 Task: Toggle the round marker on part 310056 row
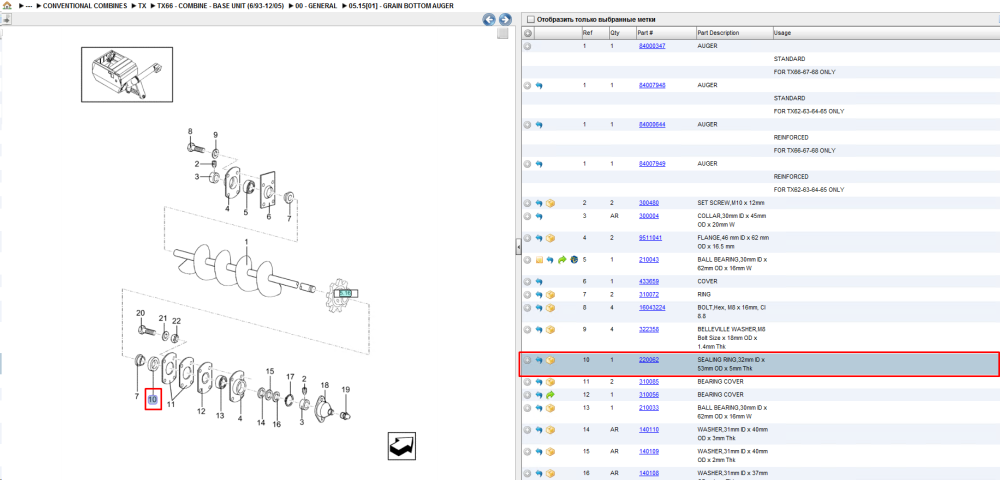pos(527,395)
